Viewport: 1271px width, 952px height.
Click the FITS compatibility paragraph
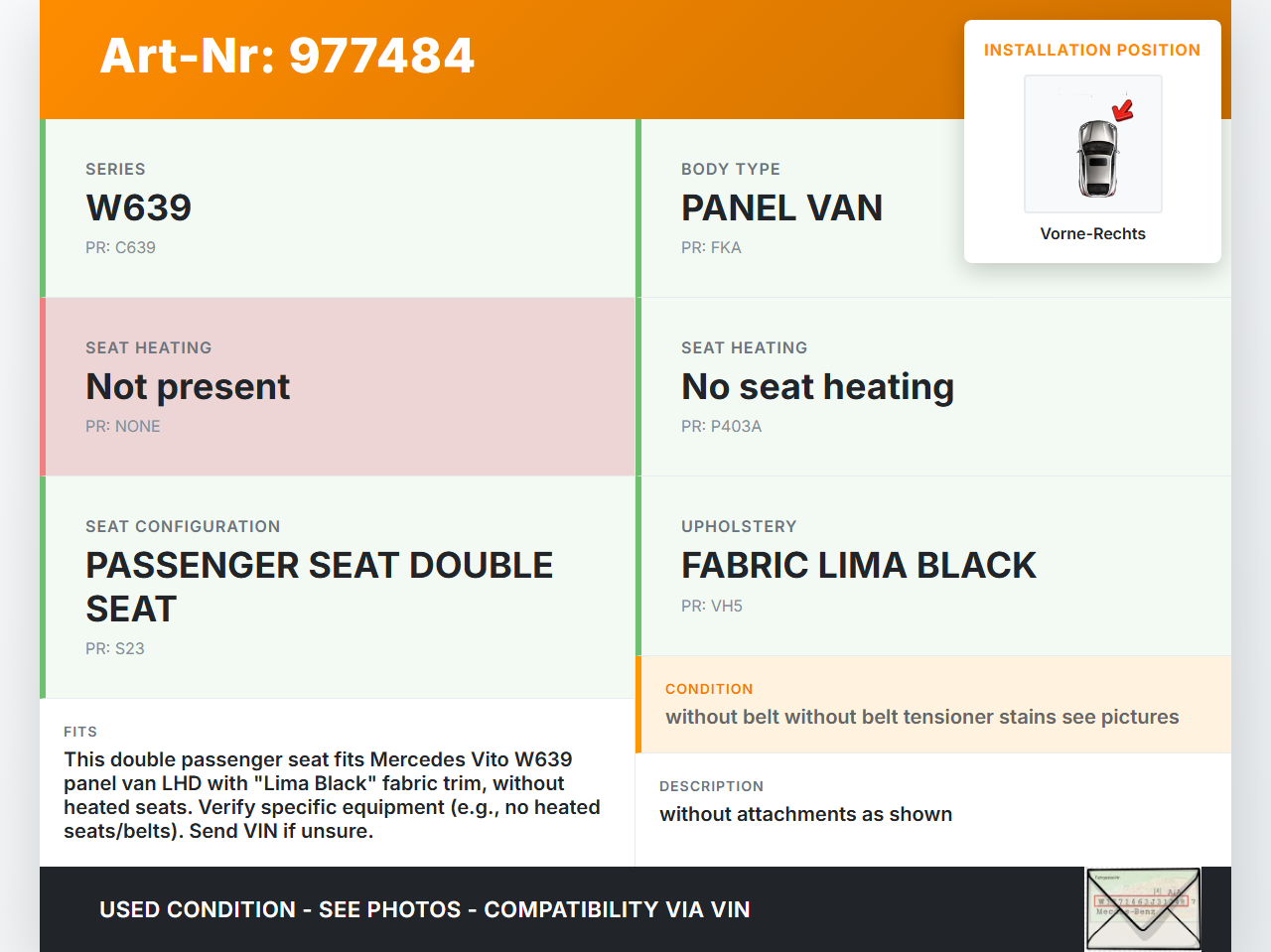tap(333, 794)
